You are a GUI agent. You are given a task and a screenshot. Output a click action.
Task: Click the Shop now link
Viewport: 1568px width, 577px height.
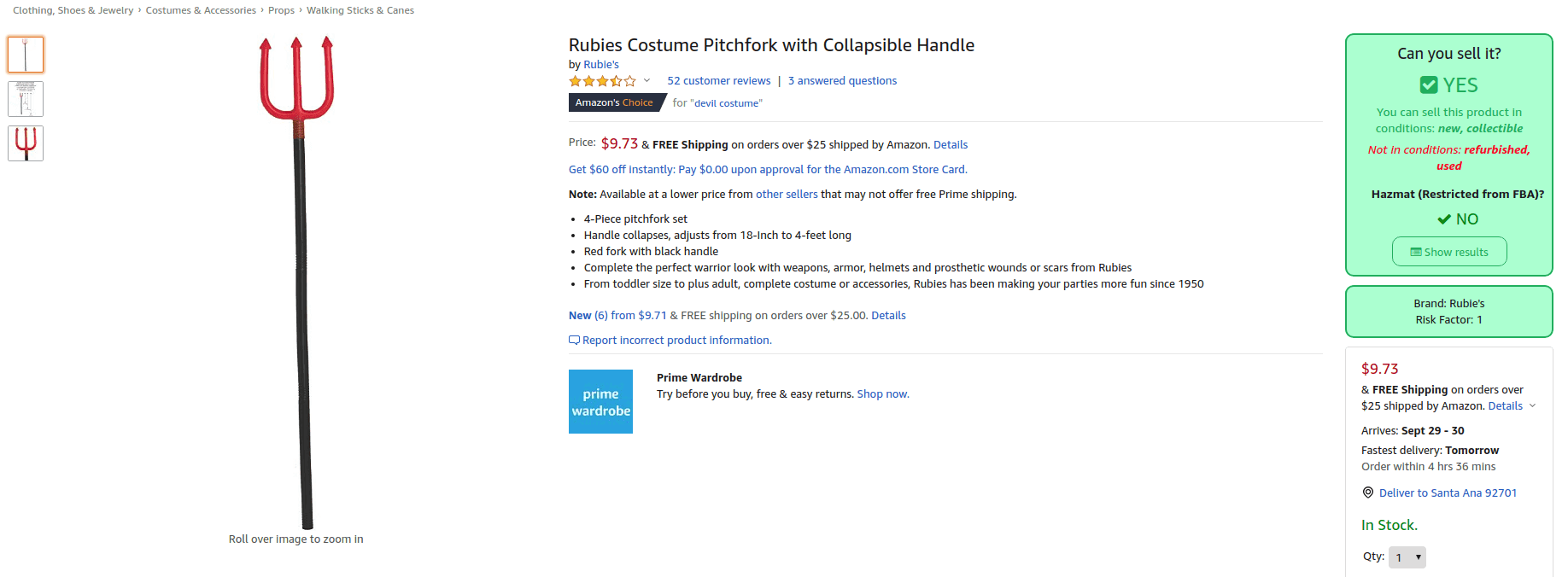point(881,393)
